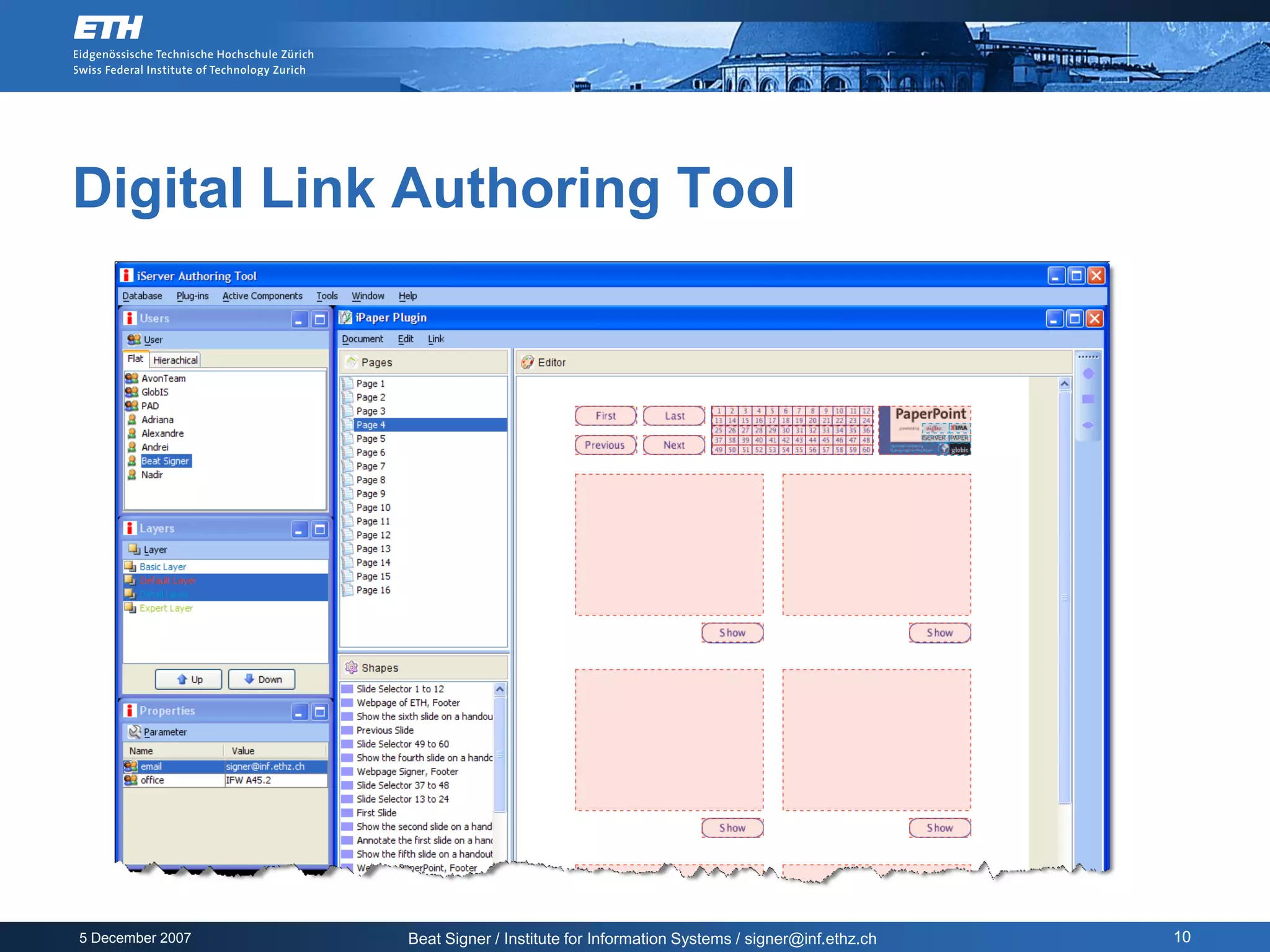The width and height of the screenshot is (1270, 952).
Task: Click the signer@inf.ethz.ch value cell
Action: 276,767
